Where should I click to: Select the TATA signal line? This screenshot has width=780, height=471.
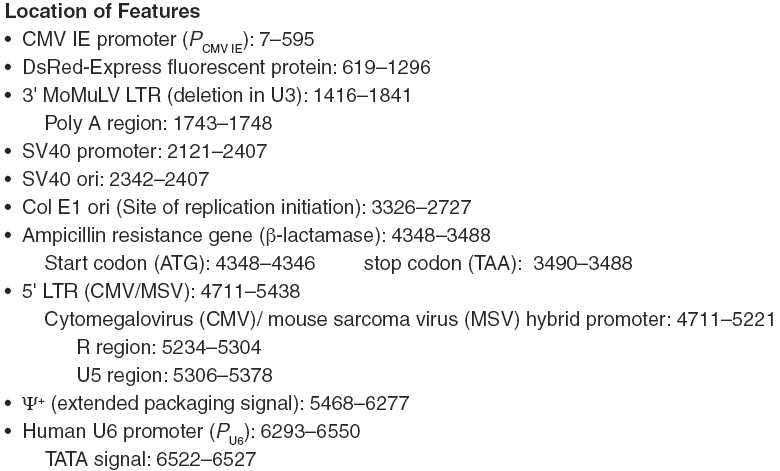tap(150, 459)
